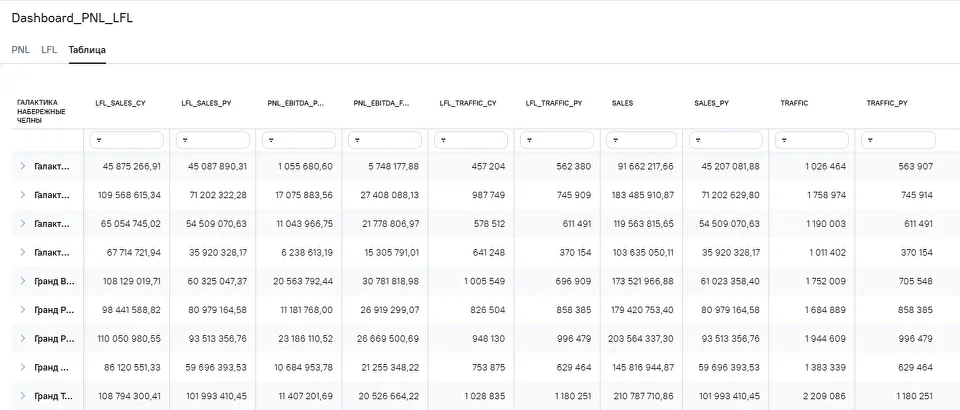Expand the row with LFL_SALES_CY 86 120 551,33

[23, 368]
